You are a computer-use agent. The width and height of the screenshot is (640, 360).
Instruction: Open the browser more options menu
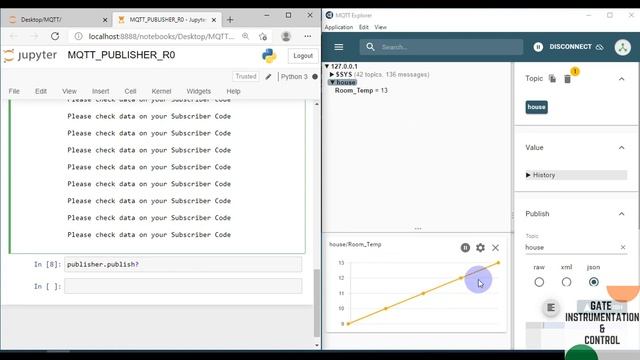click(308, 36)
